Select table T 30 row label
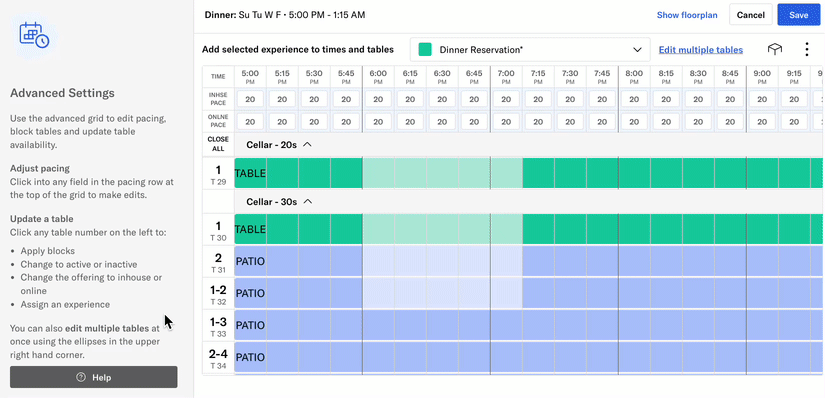This screenshot has width=825, height=398. point(218,230)
